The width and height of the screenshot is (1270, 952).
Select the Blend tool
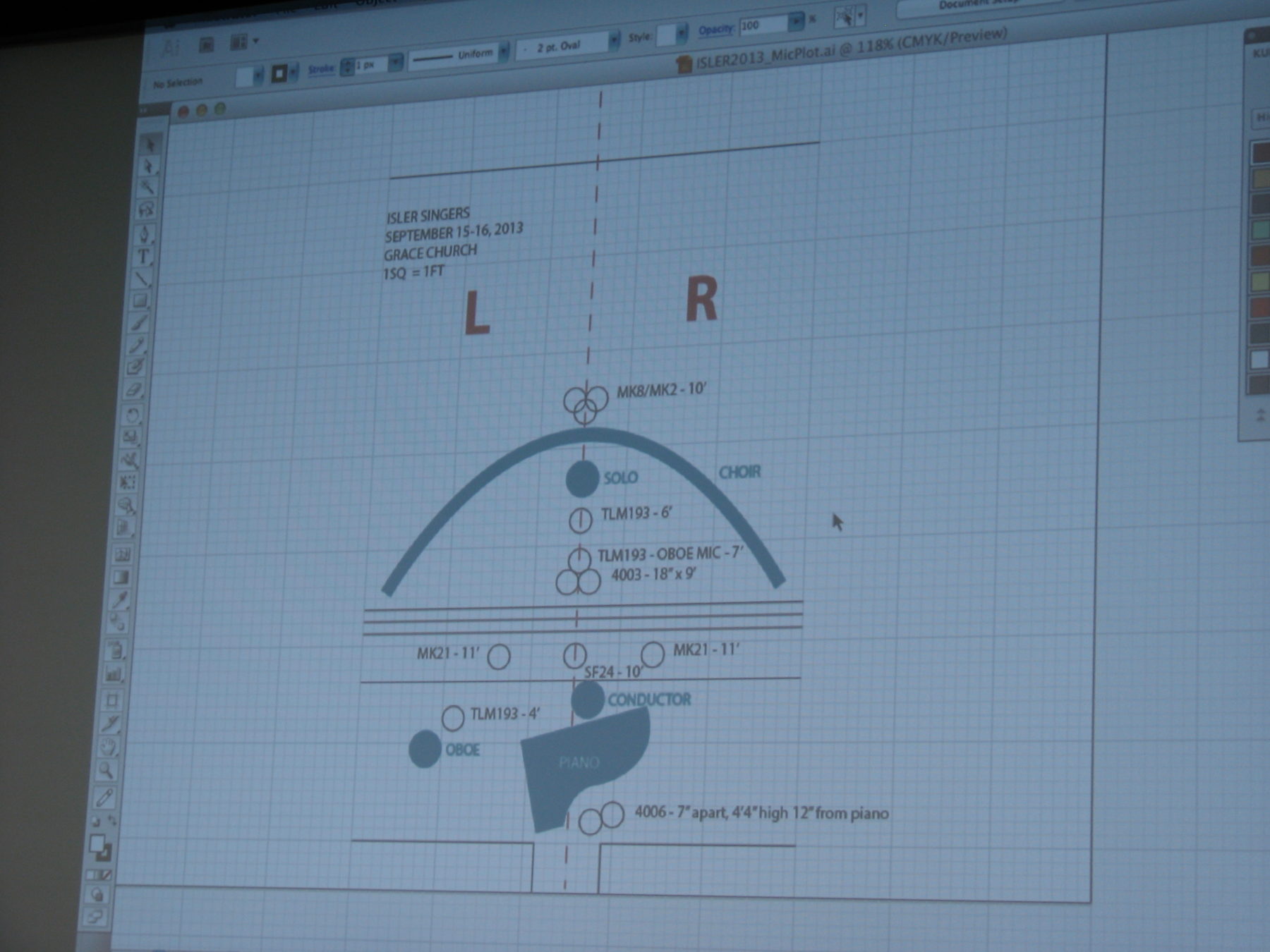click(x=119, y=623)
